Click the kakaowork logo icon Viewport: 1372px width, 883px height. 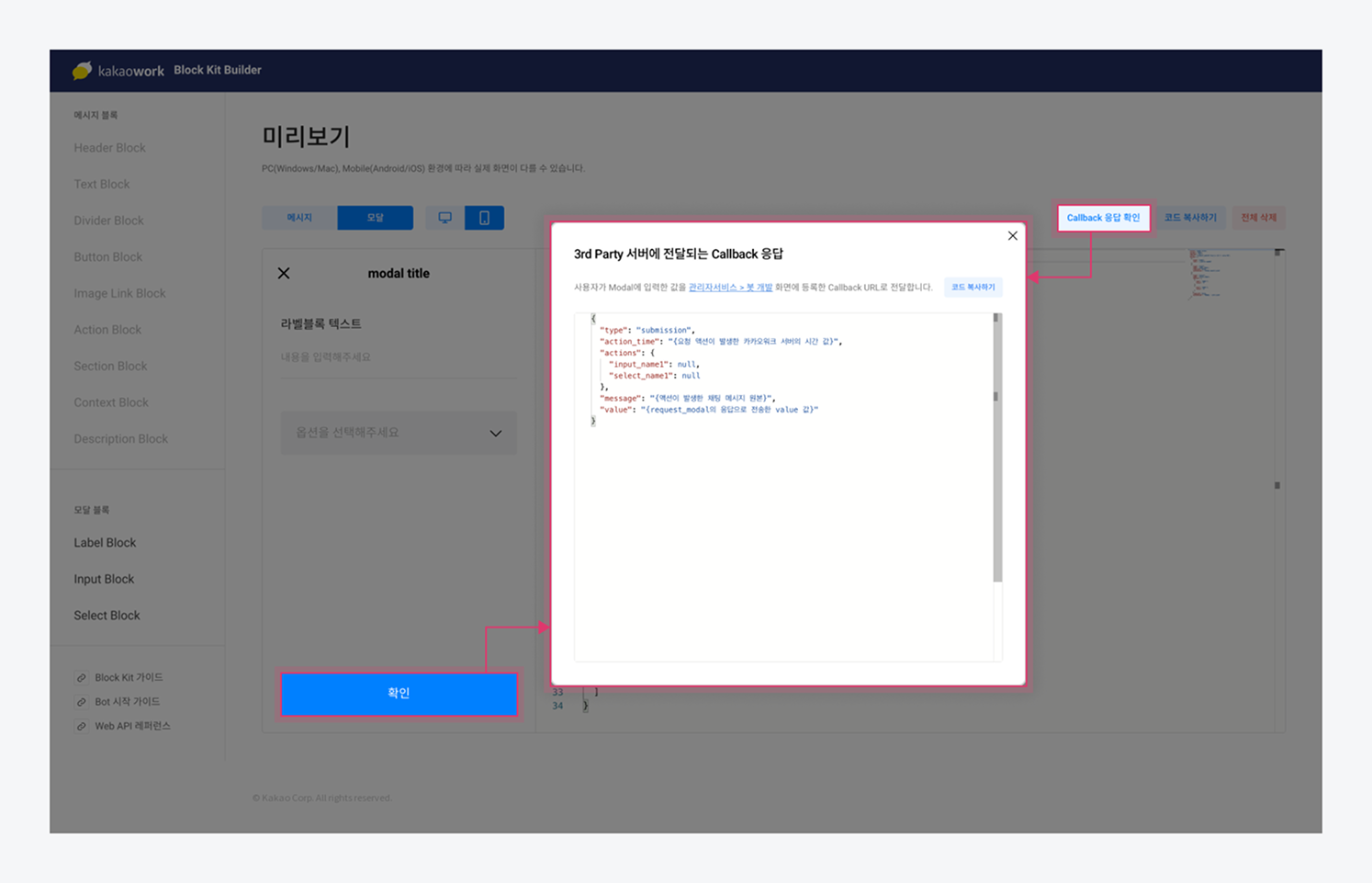82,70
